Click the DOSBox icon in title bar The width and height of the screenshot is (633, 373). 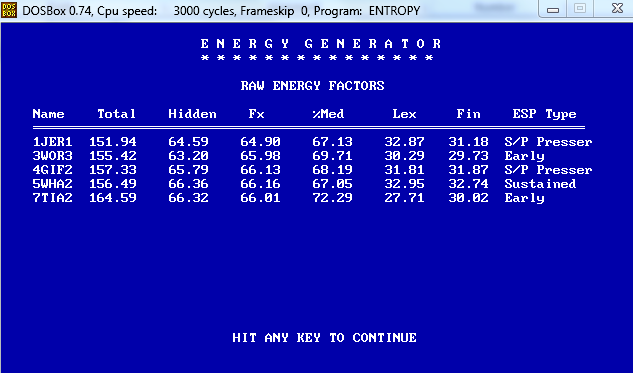pos(9,10)
